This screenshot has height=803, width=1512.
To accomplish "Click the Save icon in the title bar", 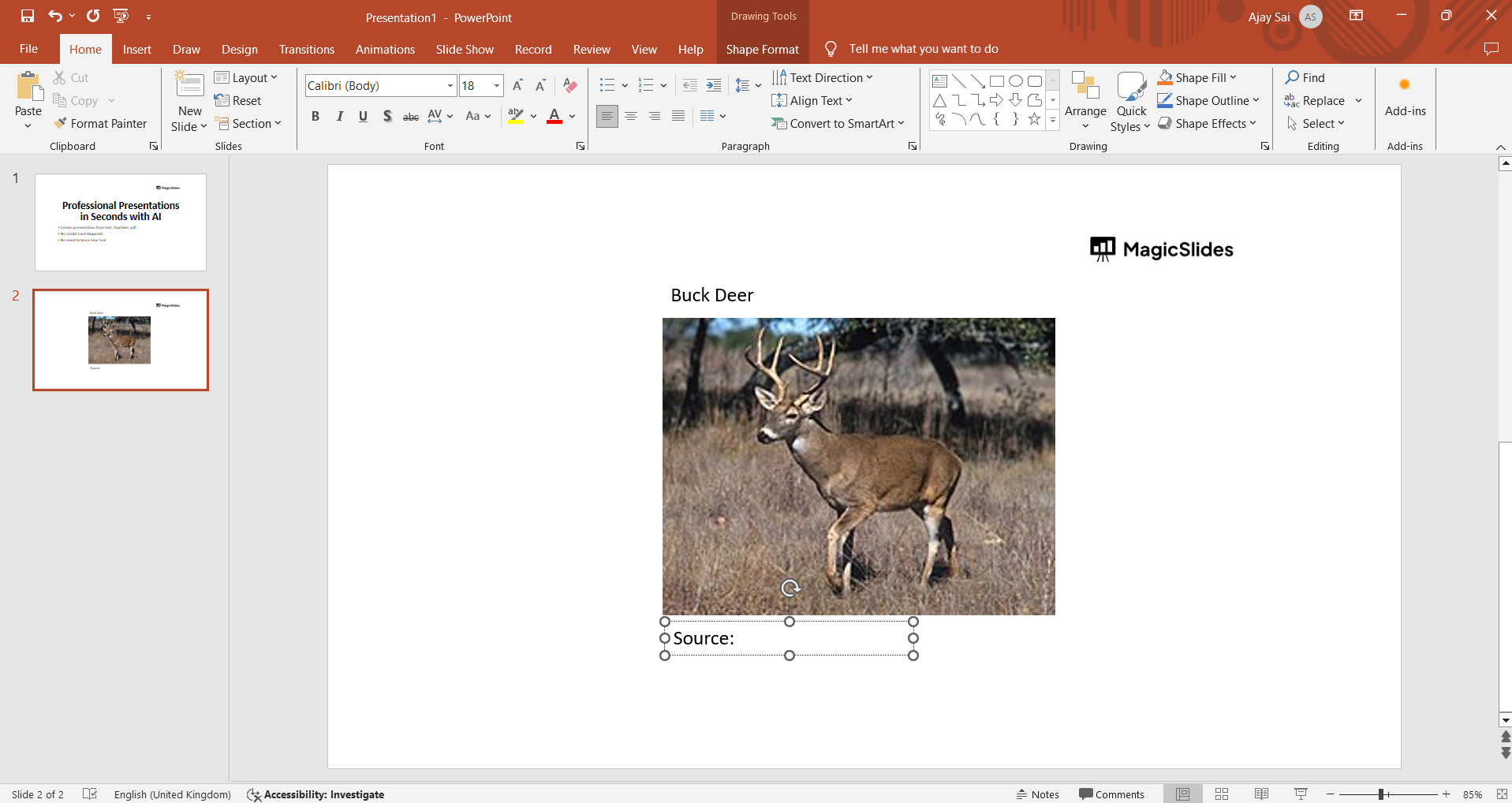I will point(28,16).
